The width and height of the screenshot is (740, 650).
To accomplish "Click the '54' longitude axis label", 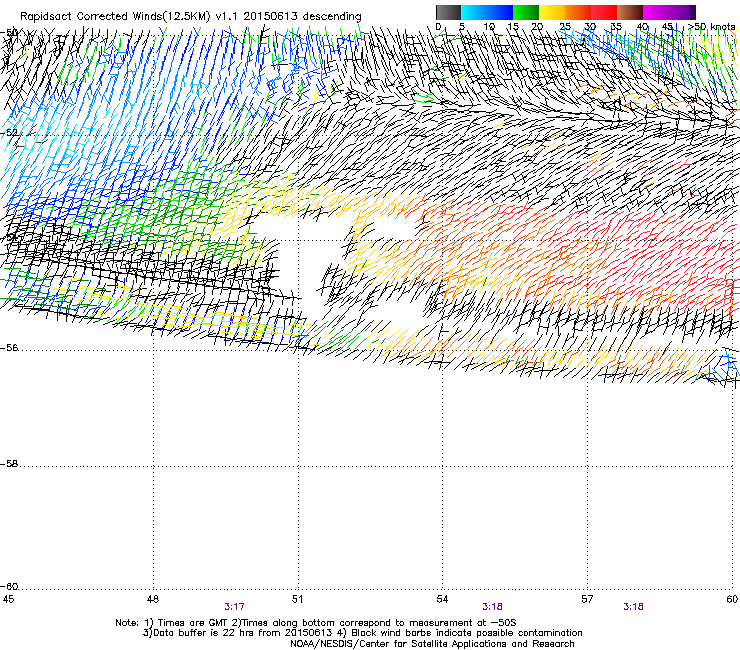I will [442, 599].
